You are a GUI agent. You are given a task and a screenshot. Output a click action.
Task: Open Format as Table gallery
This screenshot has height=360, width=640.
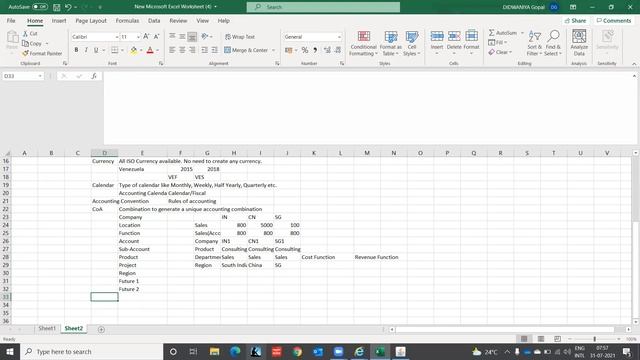click(391, 43)
